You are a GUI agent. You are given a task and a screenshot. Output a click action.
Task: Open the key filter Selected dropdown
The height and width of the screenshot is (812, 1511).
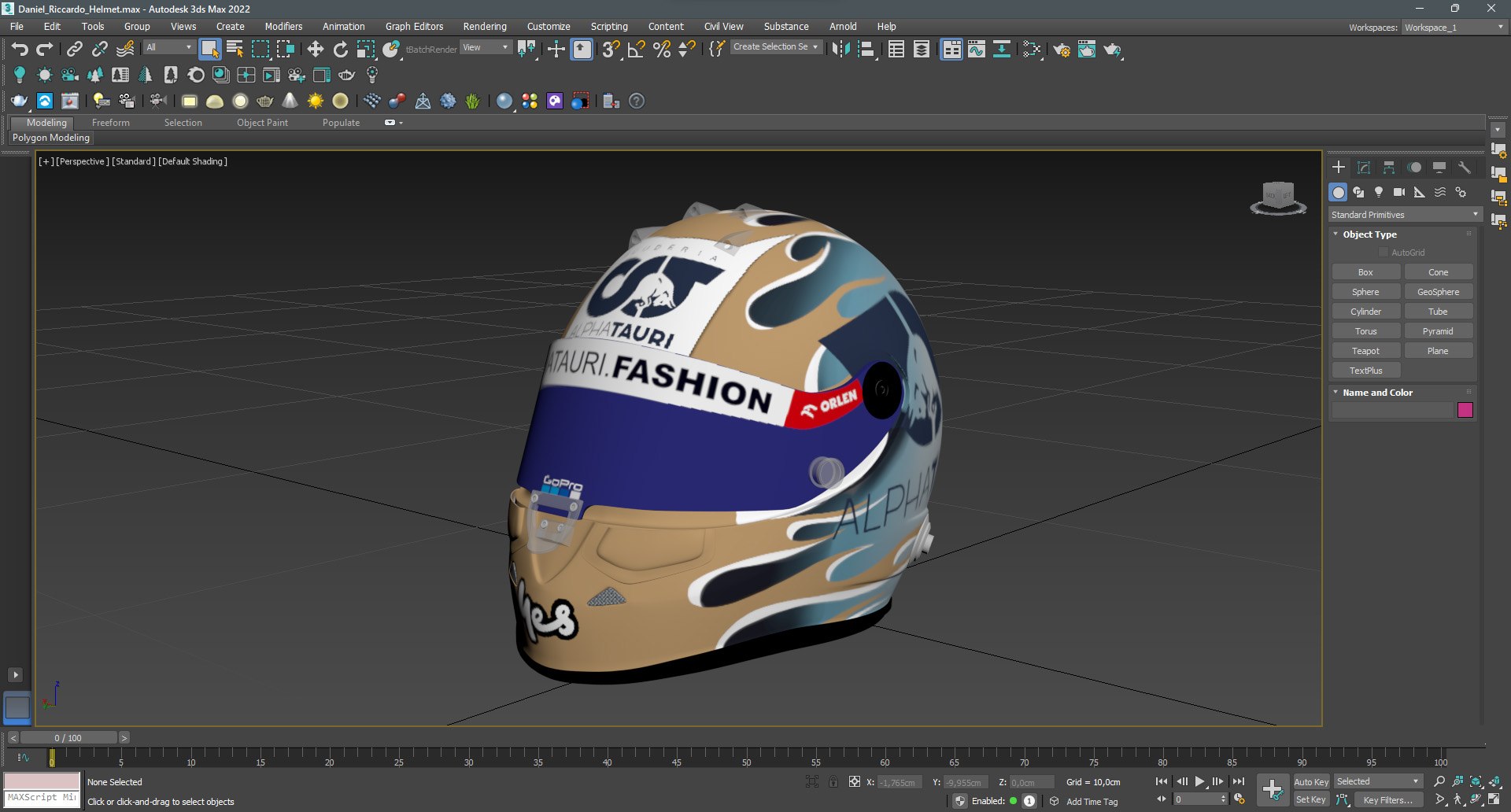click(1378, 781)
